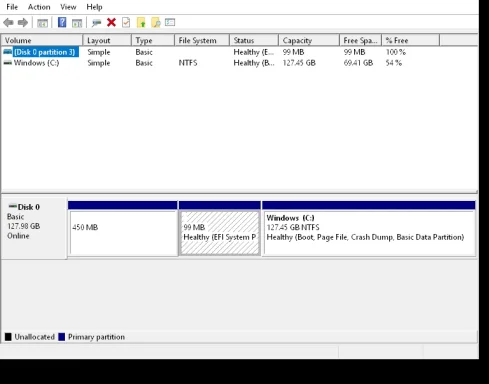The height and width of the screenshot is (384, 489).
Task: Click the 127.45 GB capacity cell
Action: (x=299, y=63)
